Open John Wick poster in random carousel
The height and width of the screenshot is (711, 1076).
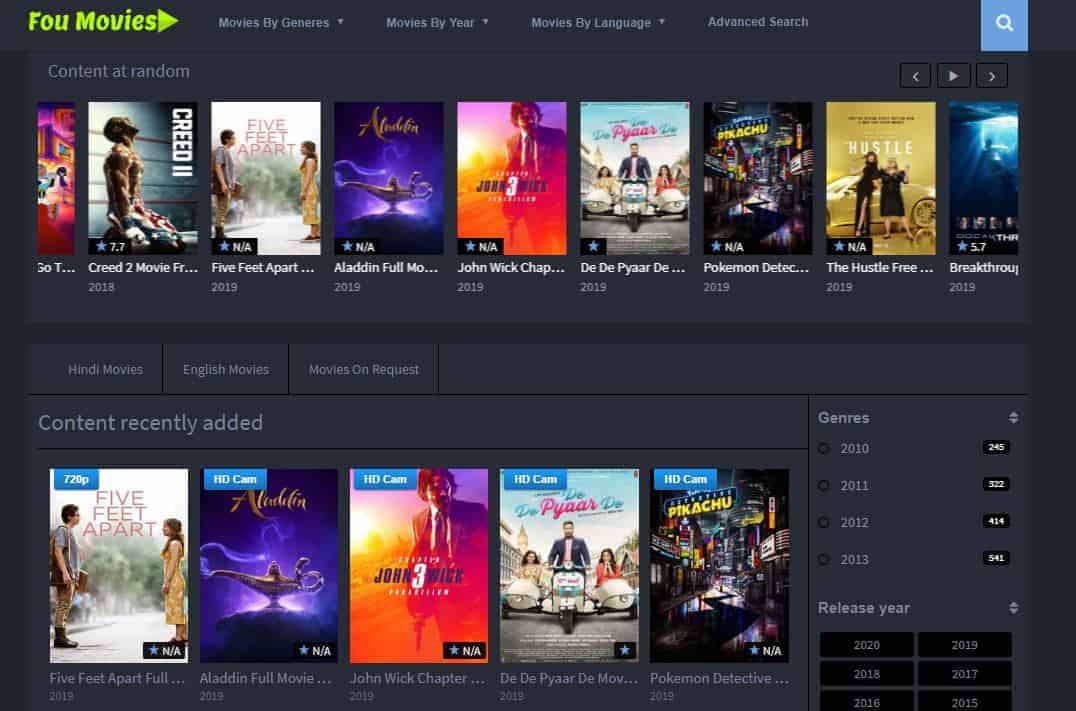[512, 178]
